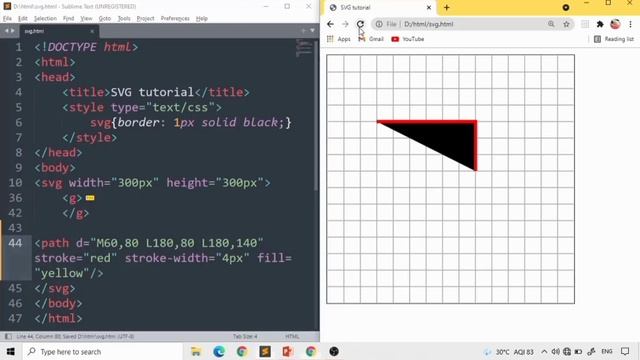Open first Chrome icon on taskbar
The width and height of the screenshot is (640, 360).
[x=242, y=351]
